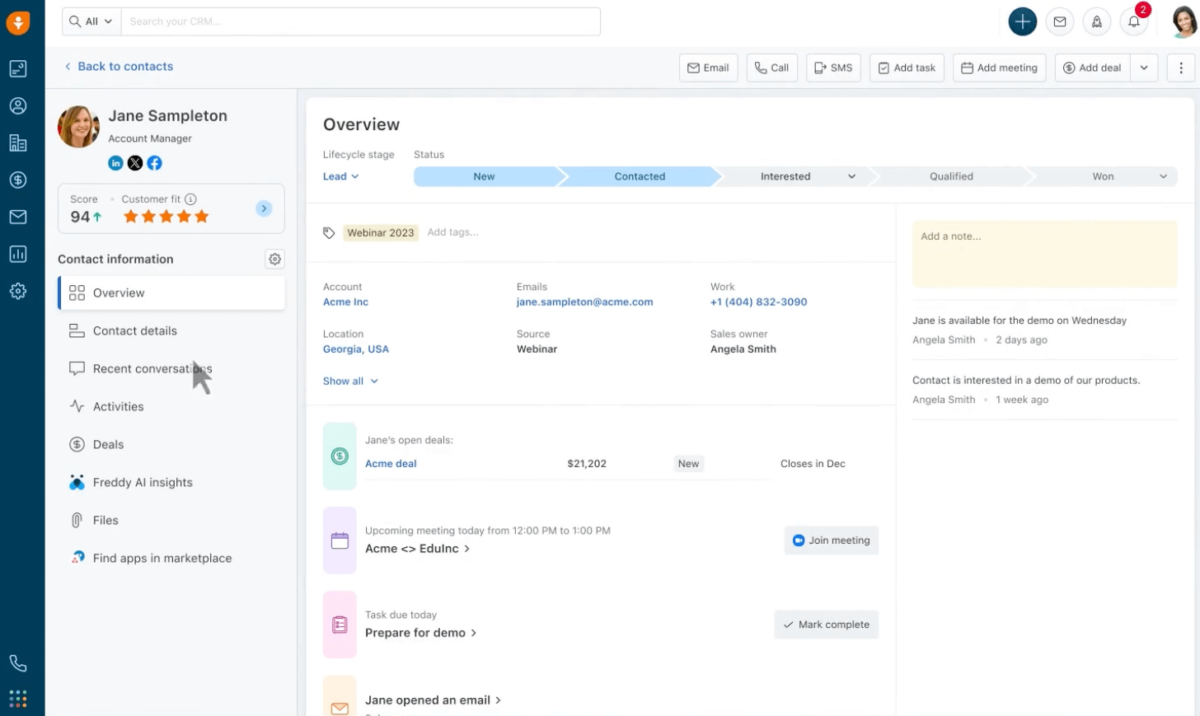
Task: Open the Add deal dropdown arrow
Action: (1144, 67)
